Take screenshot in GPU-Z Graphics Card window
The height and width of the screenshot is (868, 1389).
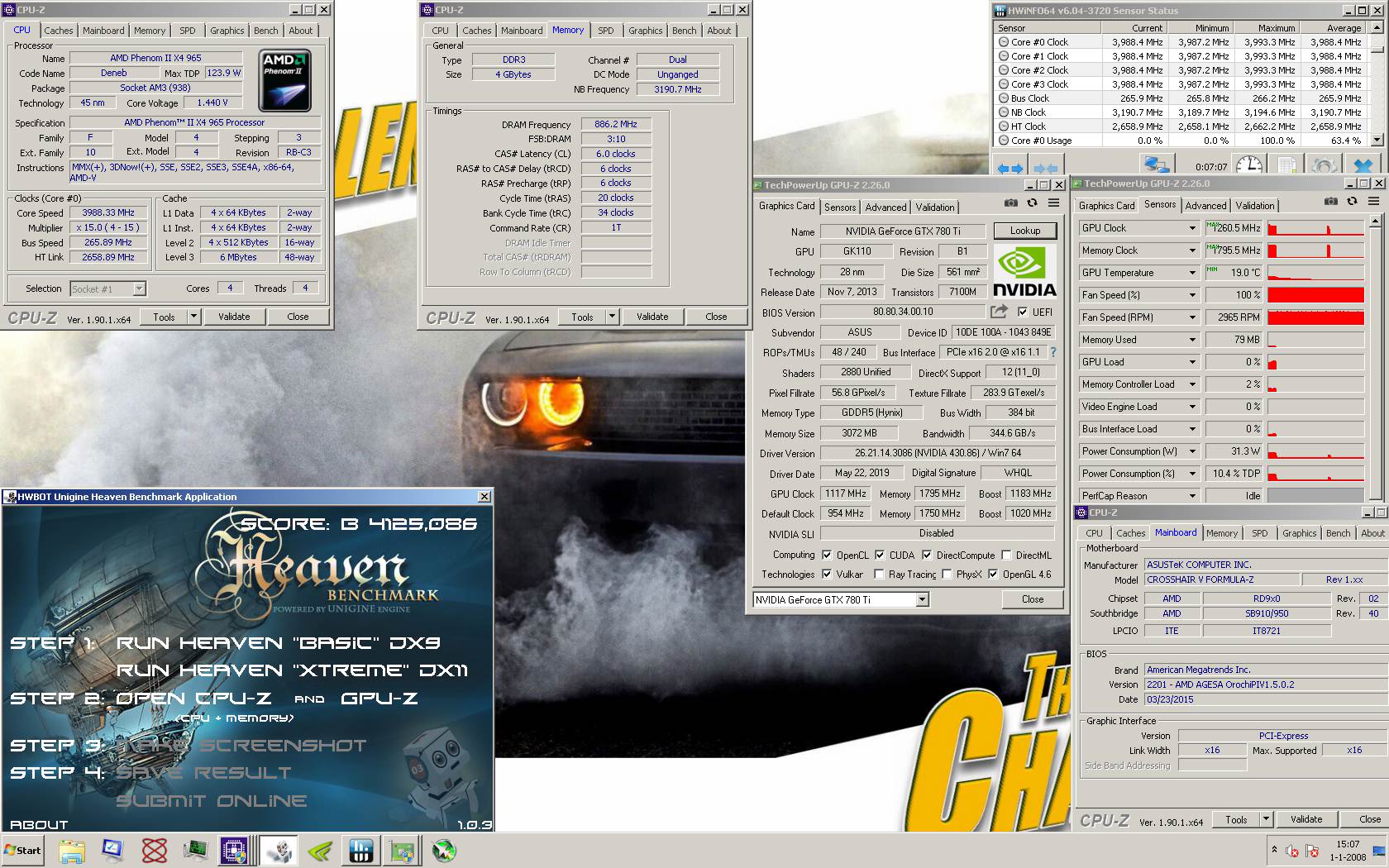pos(1010,203)
